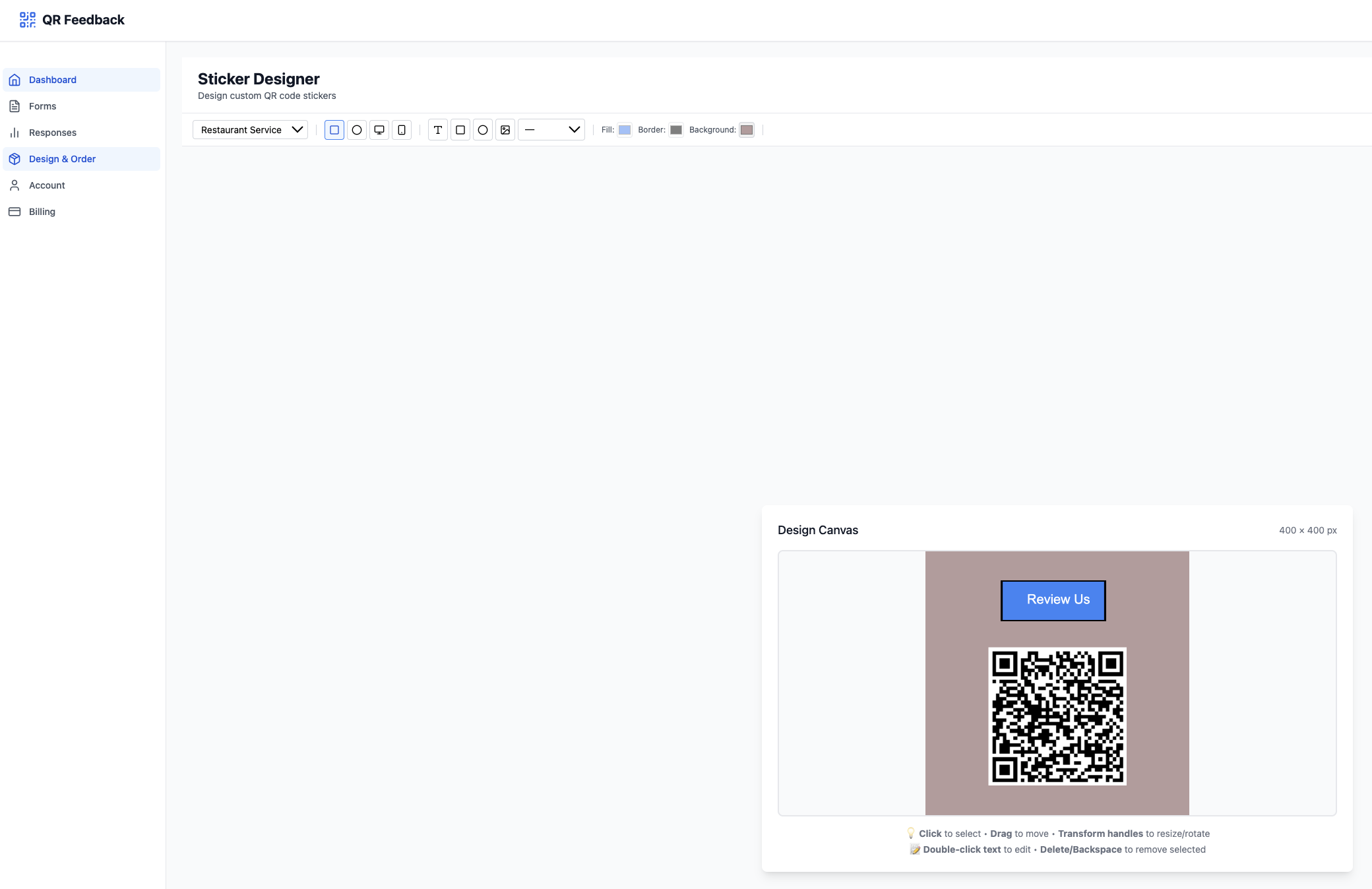The width and height of the screenshot is (1372, 889).
Task: Open the Responses chart icon
Action: coord(15,133)
